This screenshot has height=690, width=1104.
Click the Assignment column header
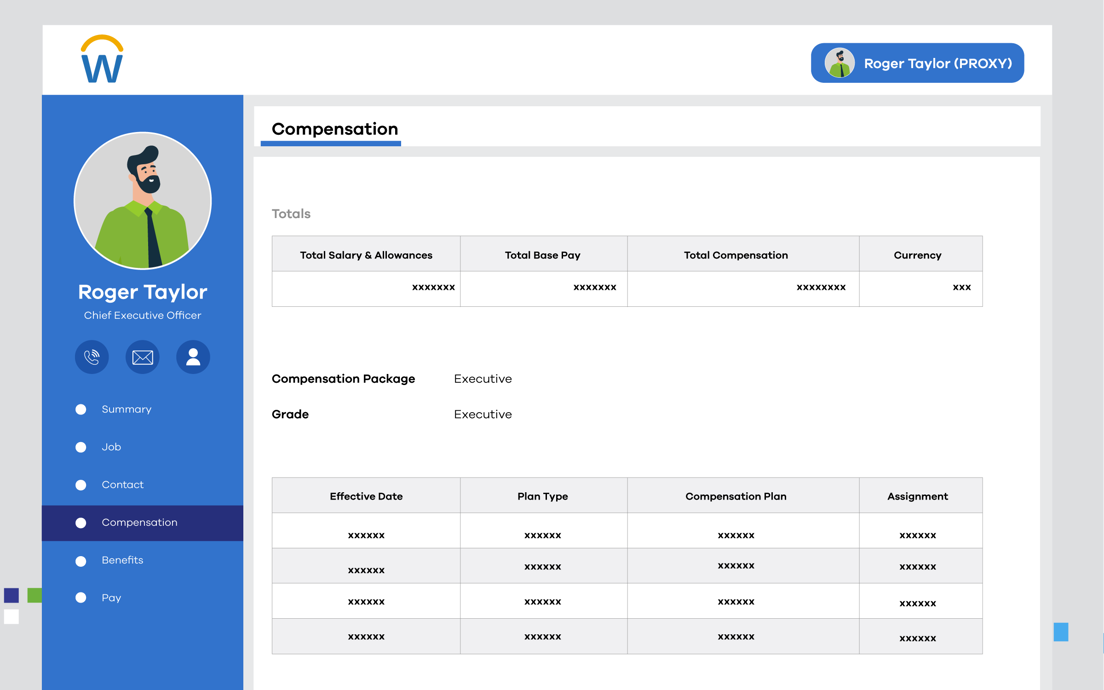(917, 496)
